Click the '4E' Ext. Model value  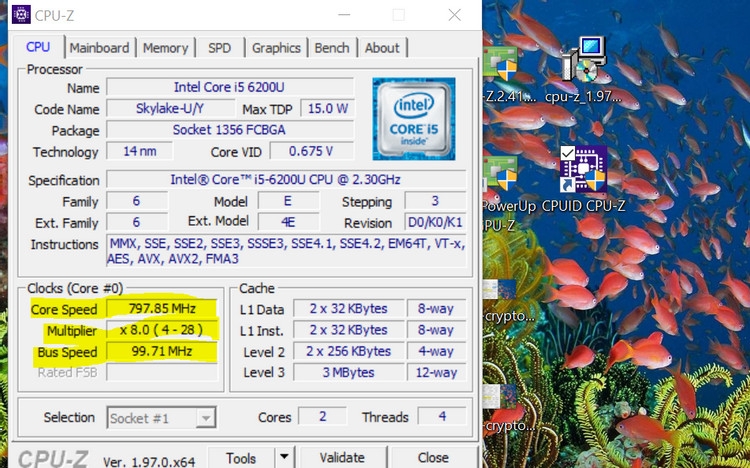pos(288,223)
